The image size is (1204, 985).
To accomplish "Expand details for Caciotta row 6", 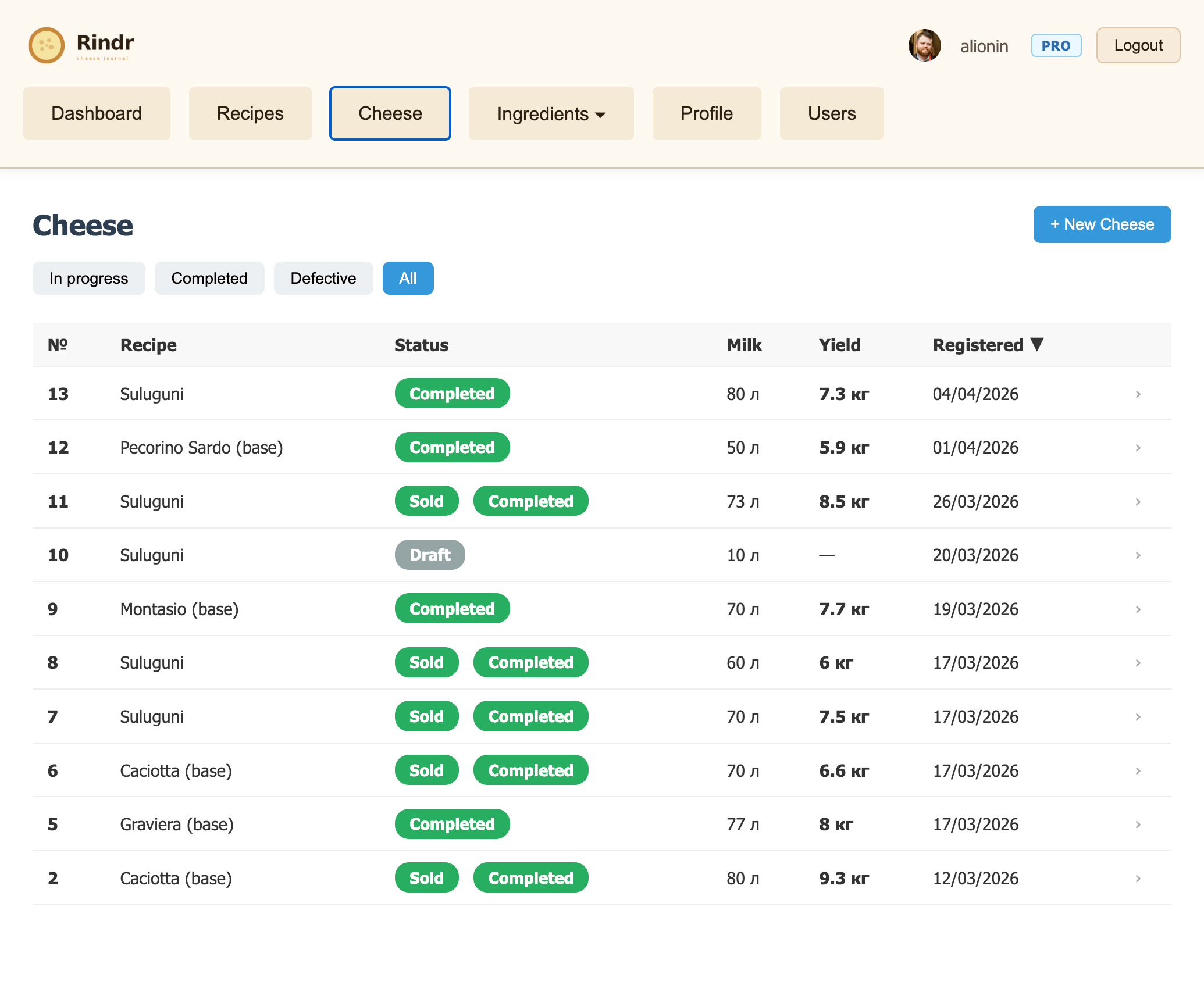I will pyautogui.click(x=1138, y=770).
